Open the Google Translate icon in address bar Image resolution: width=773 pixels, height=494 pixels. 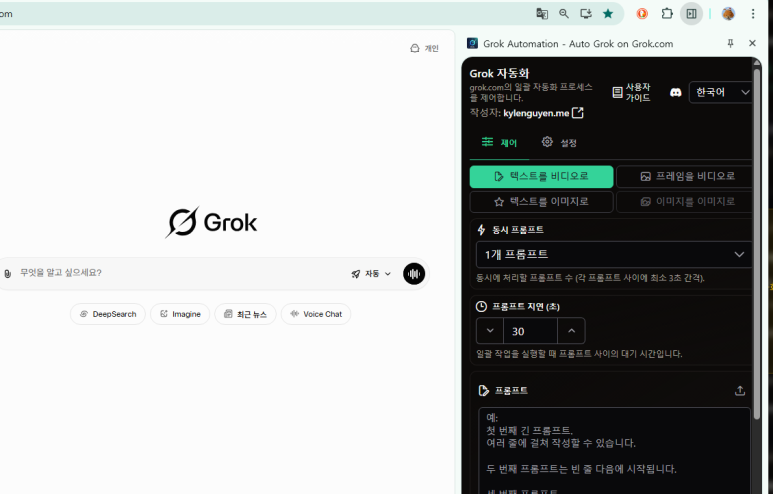[x=542, y=14]
